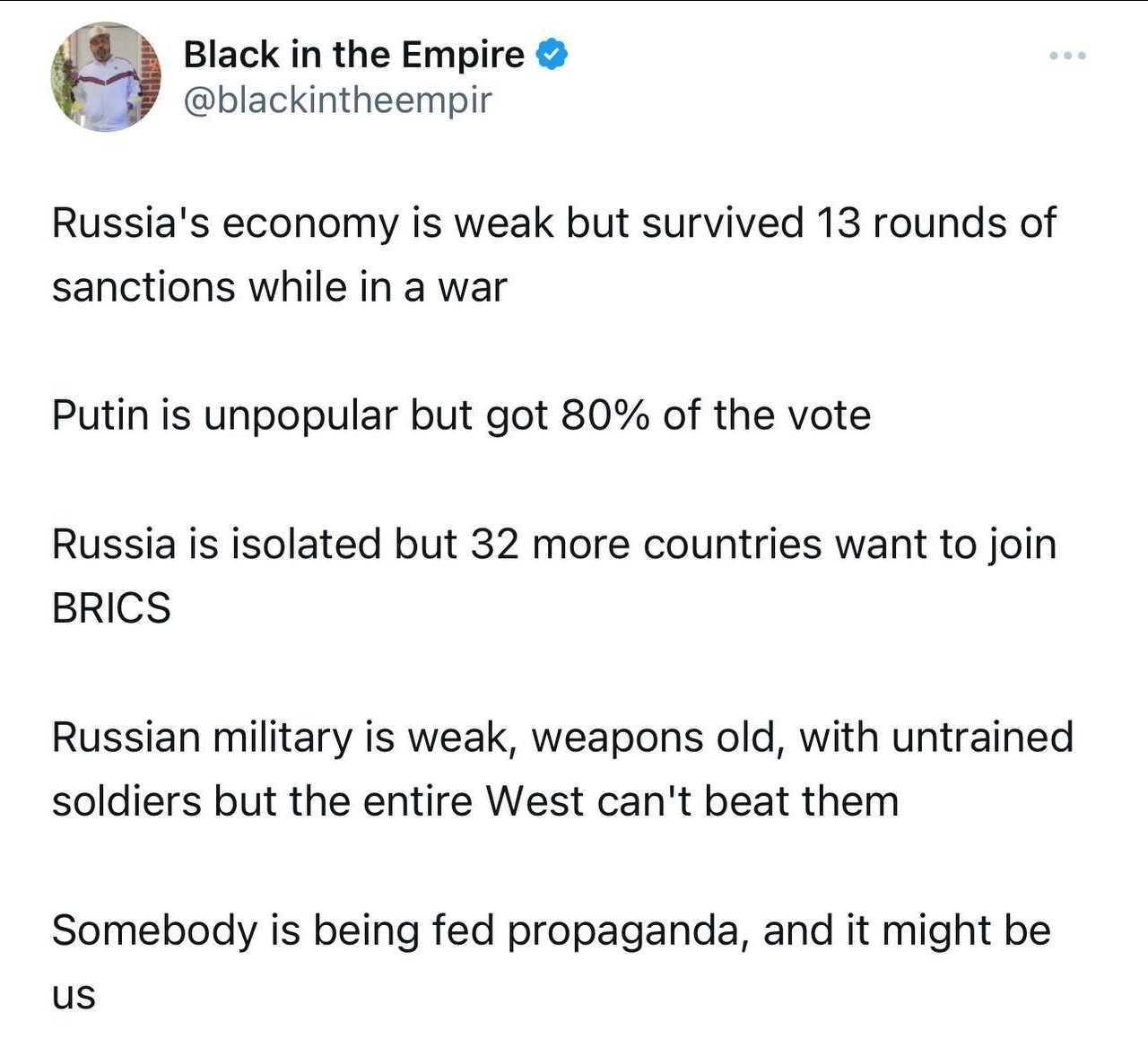Image resolution: width=1148 pixels, height=1039 pixels.
Task: Click the word "sanctions" in the tweet
Action: pos(143,288)
